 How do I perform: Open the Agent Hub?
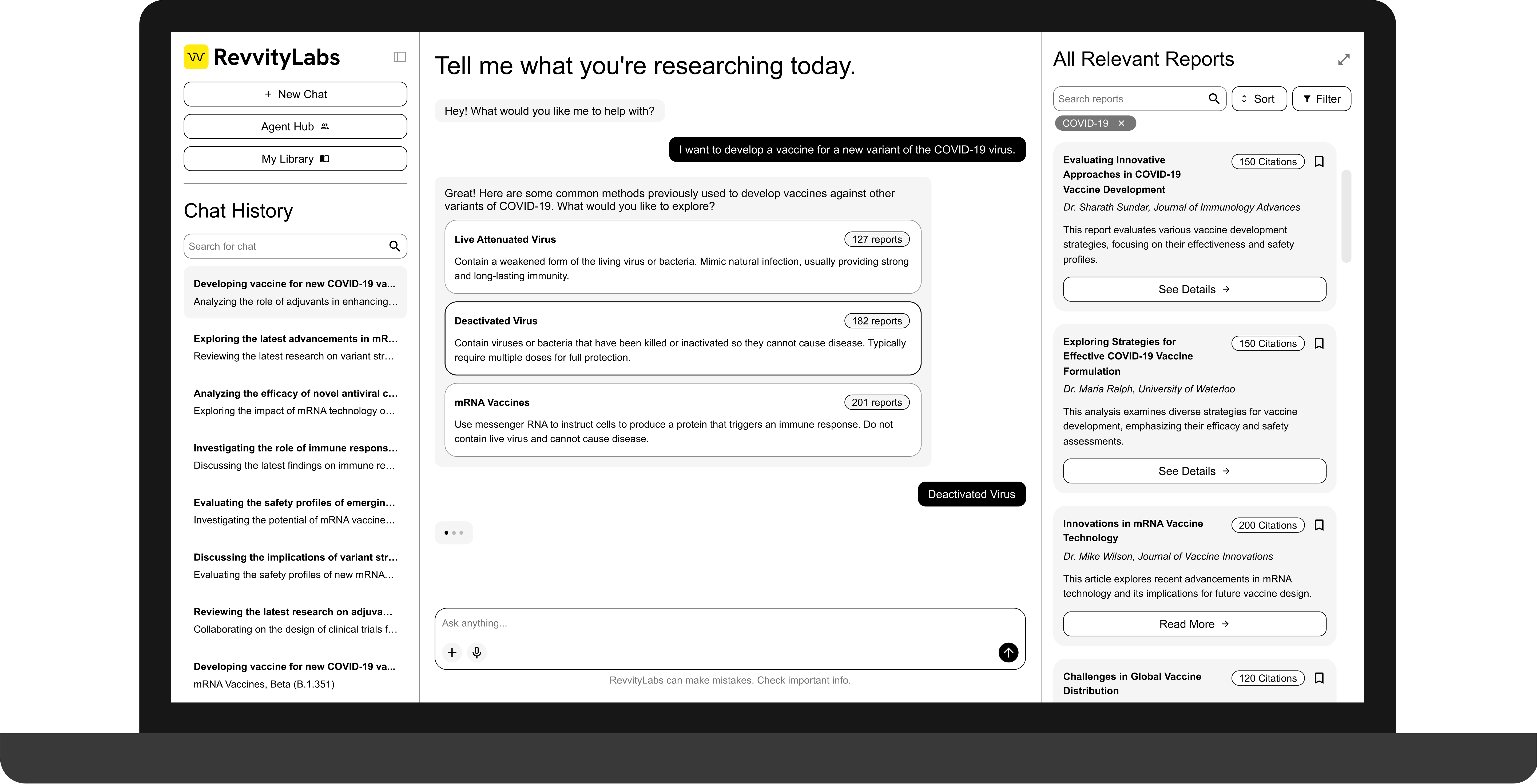coord(295,126)
